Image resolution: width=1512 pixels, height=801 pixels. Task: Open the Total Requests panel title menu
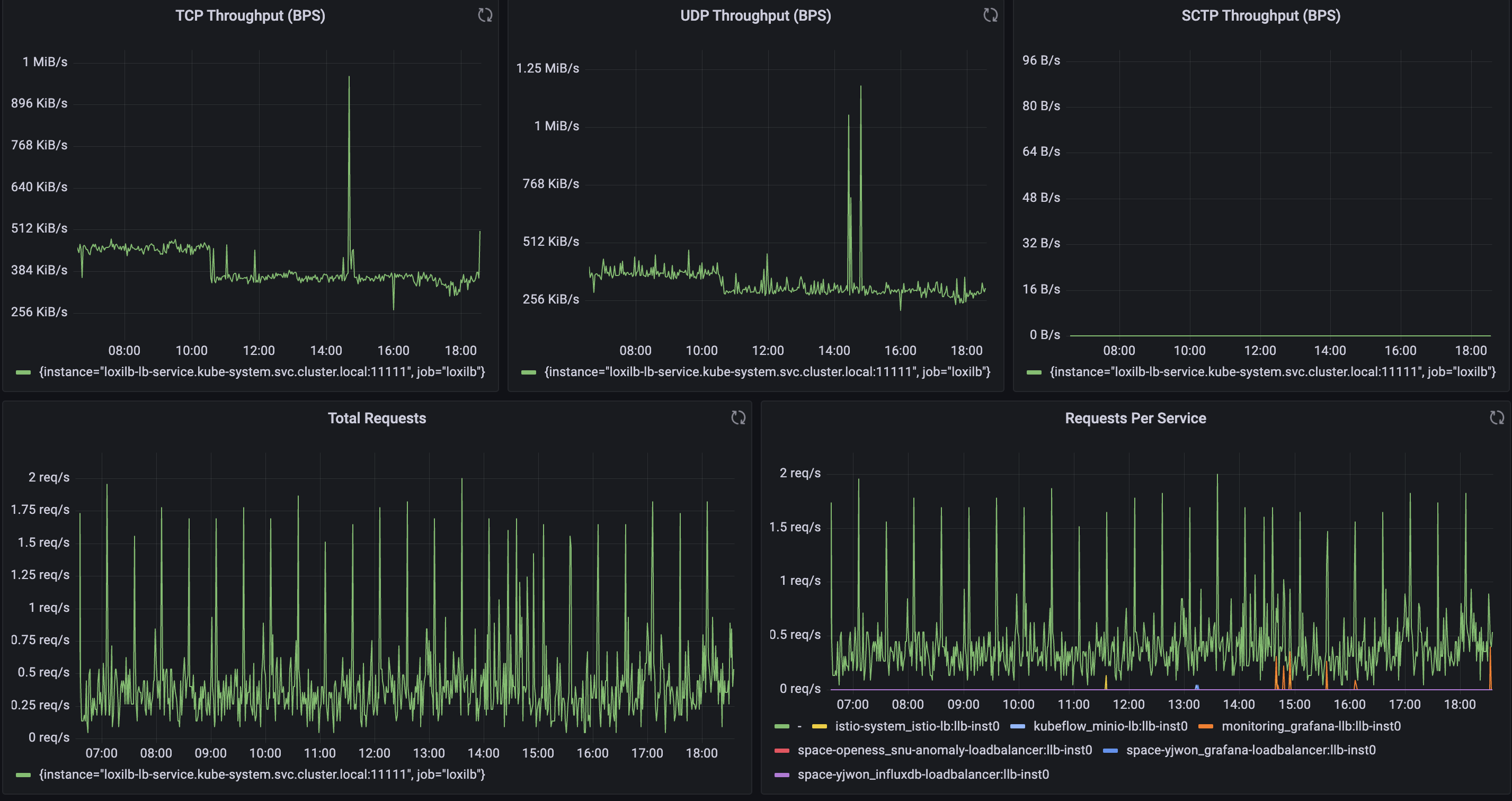point(377,419)
